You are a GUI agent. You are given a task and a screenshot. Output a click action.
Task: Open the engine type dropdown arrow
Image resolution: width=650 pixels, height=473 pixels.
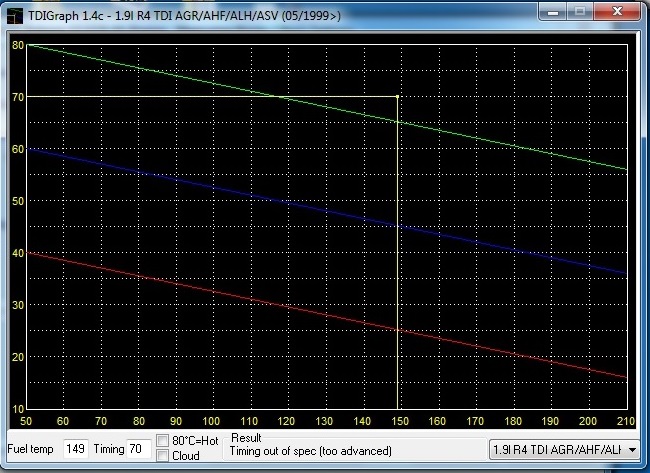click(x=632, y=450)
